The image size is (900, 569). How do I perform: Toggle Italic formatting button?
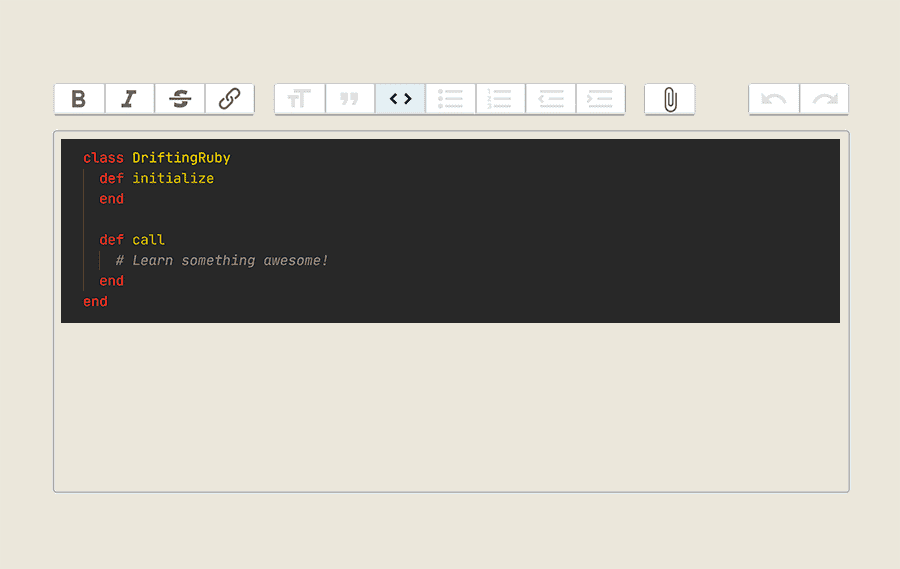click(x=130, y=99)
